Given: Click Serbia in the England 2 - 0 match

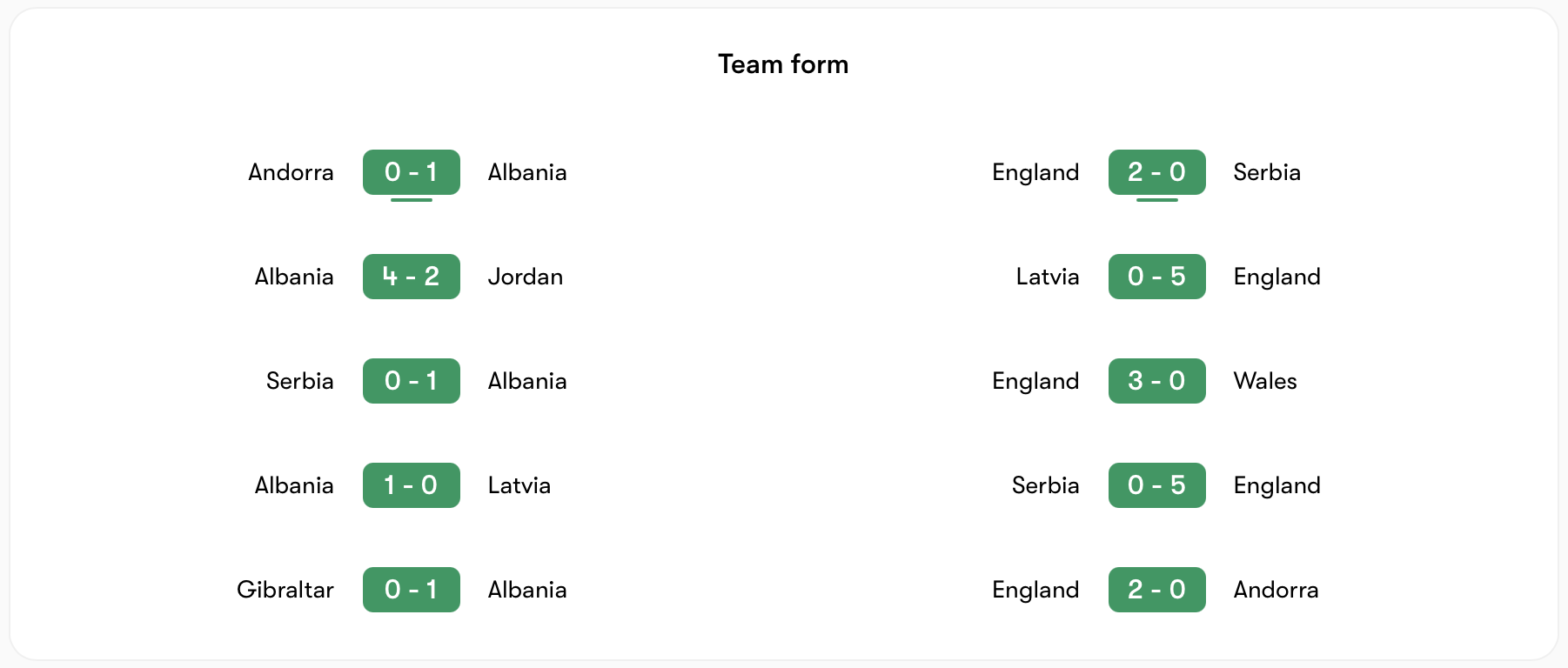Looking at the screenshot, I should tap(1267, 172).
